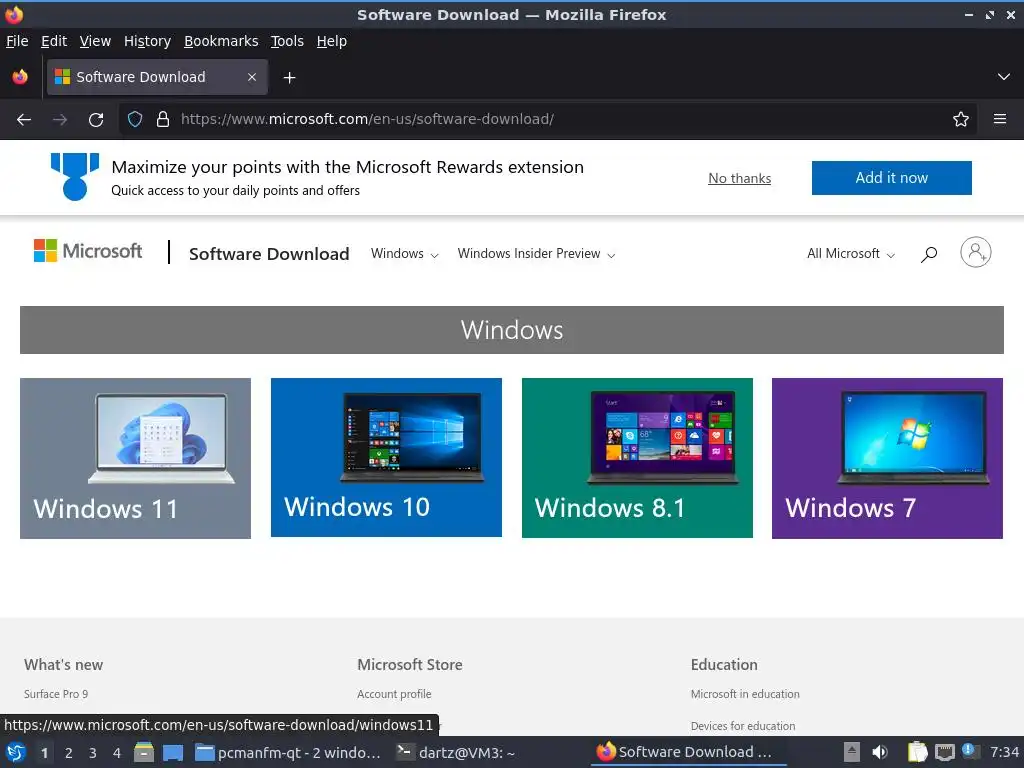1024x768 pixels.
Task: Click the show desktop icon in taskbar
Action: 173,753
